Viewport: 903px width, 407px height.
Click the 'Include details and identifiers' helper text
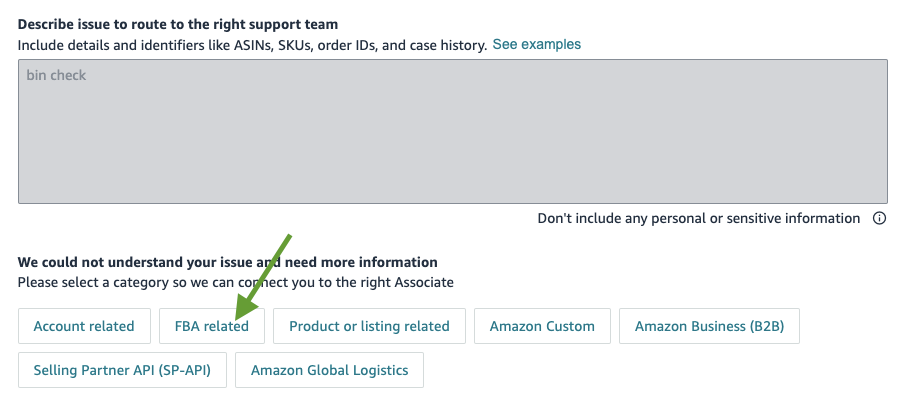click(x=252, y=45)
